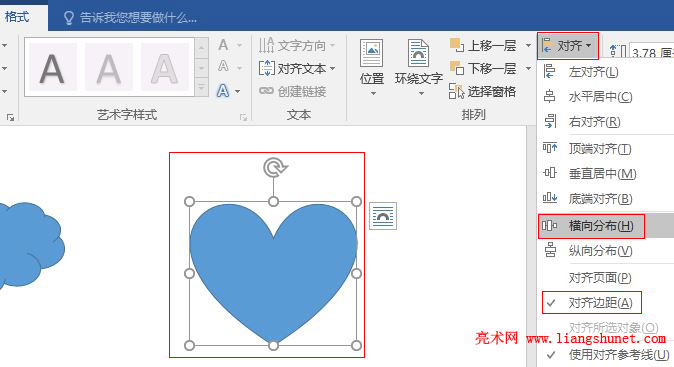Click the rotation handle above the heart
This screenshot has height=367, width=674.
point(275,167)
